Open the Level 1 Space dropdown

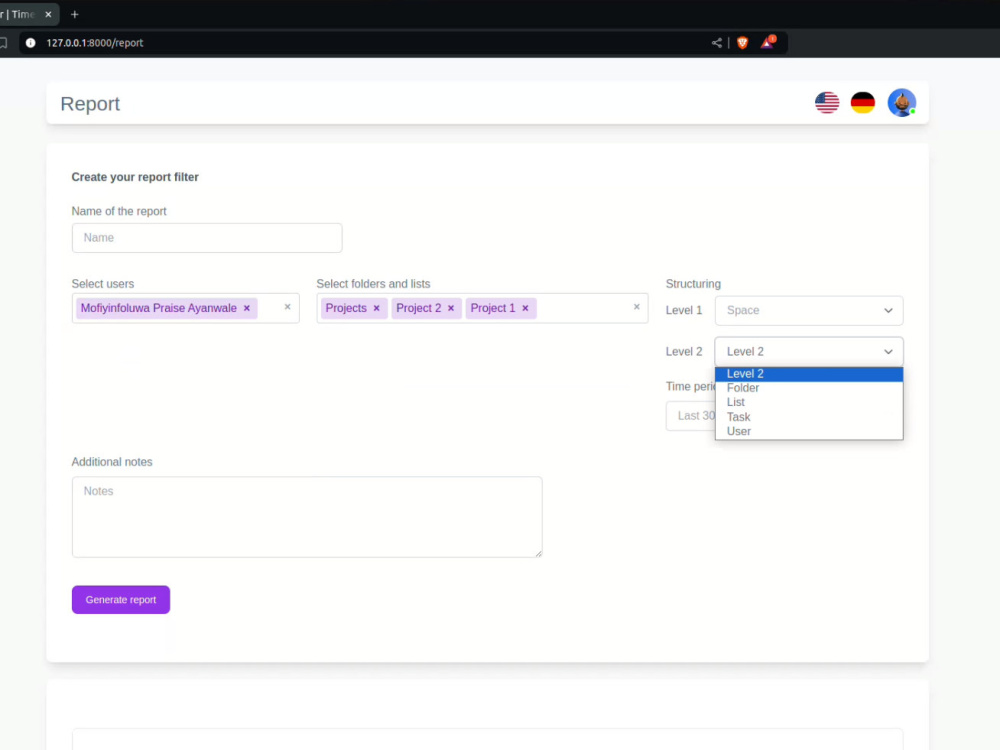809,311
